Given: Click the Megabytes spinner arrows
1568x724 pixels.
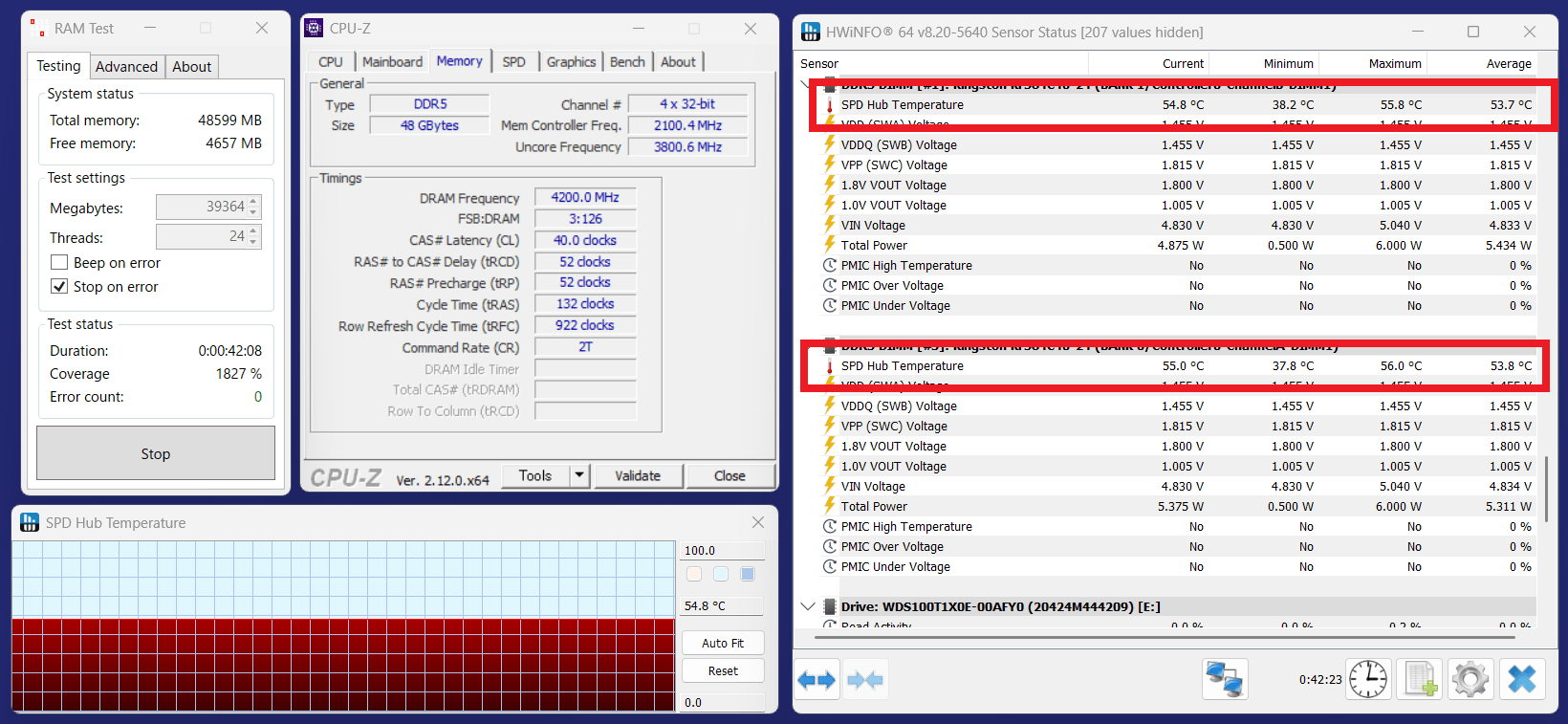Looking at the screenshot, I should [253, 208].
